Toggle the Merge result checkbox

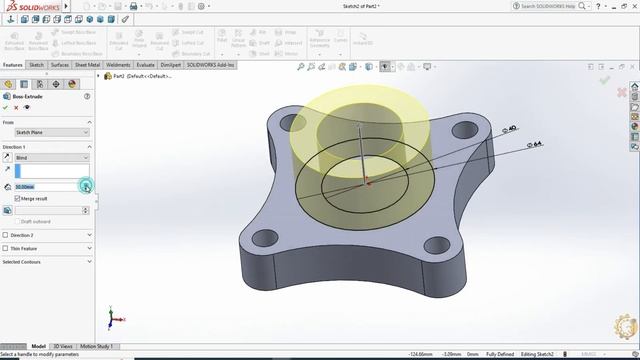(17, 198)
